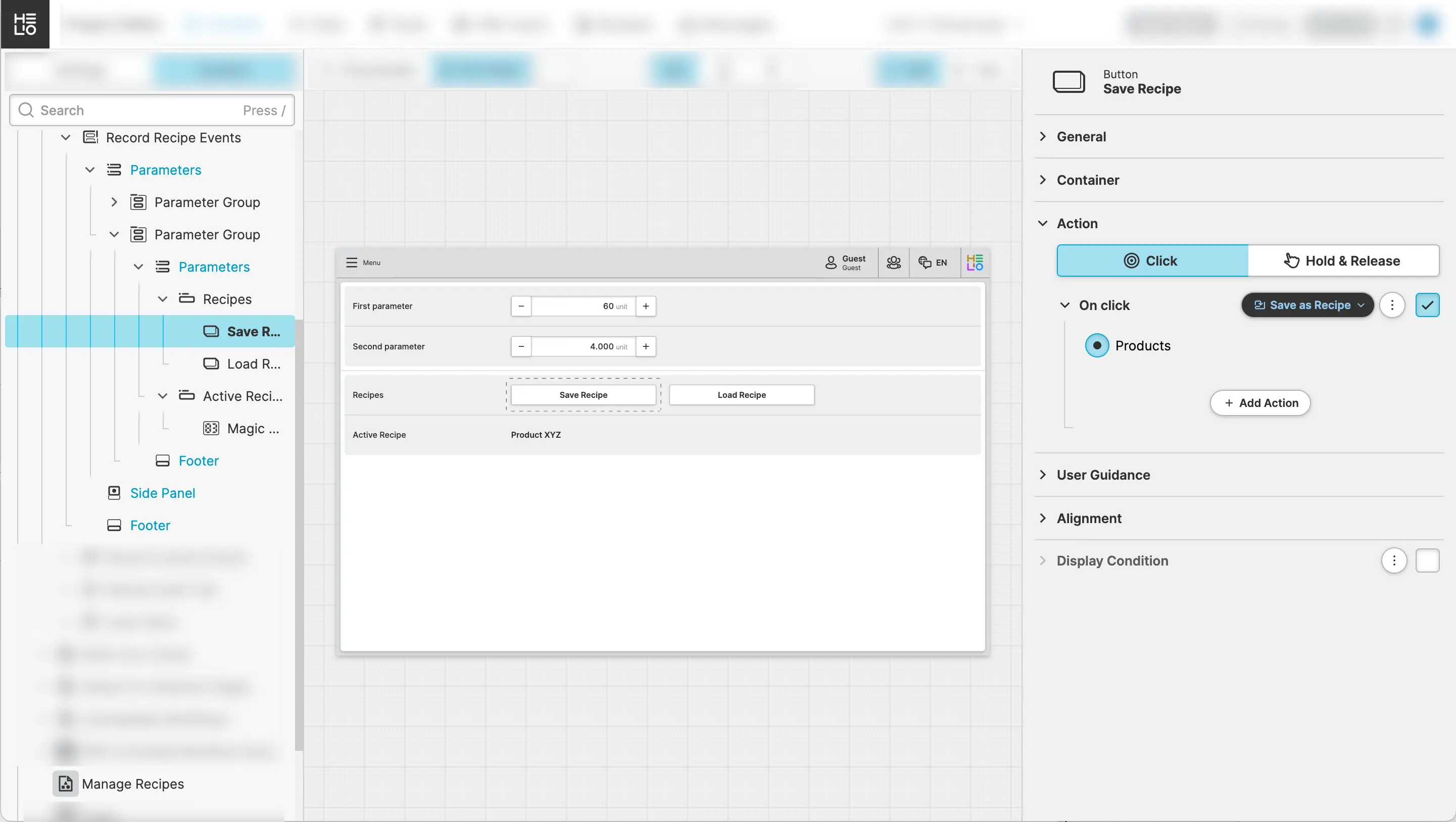Click the EN language switcher icon
Image resolution: width=1456 pixels, height=822 pixels.
pos(925,263)
